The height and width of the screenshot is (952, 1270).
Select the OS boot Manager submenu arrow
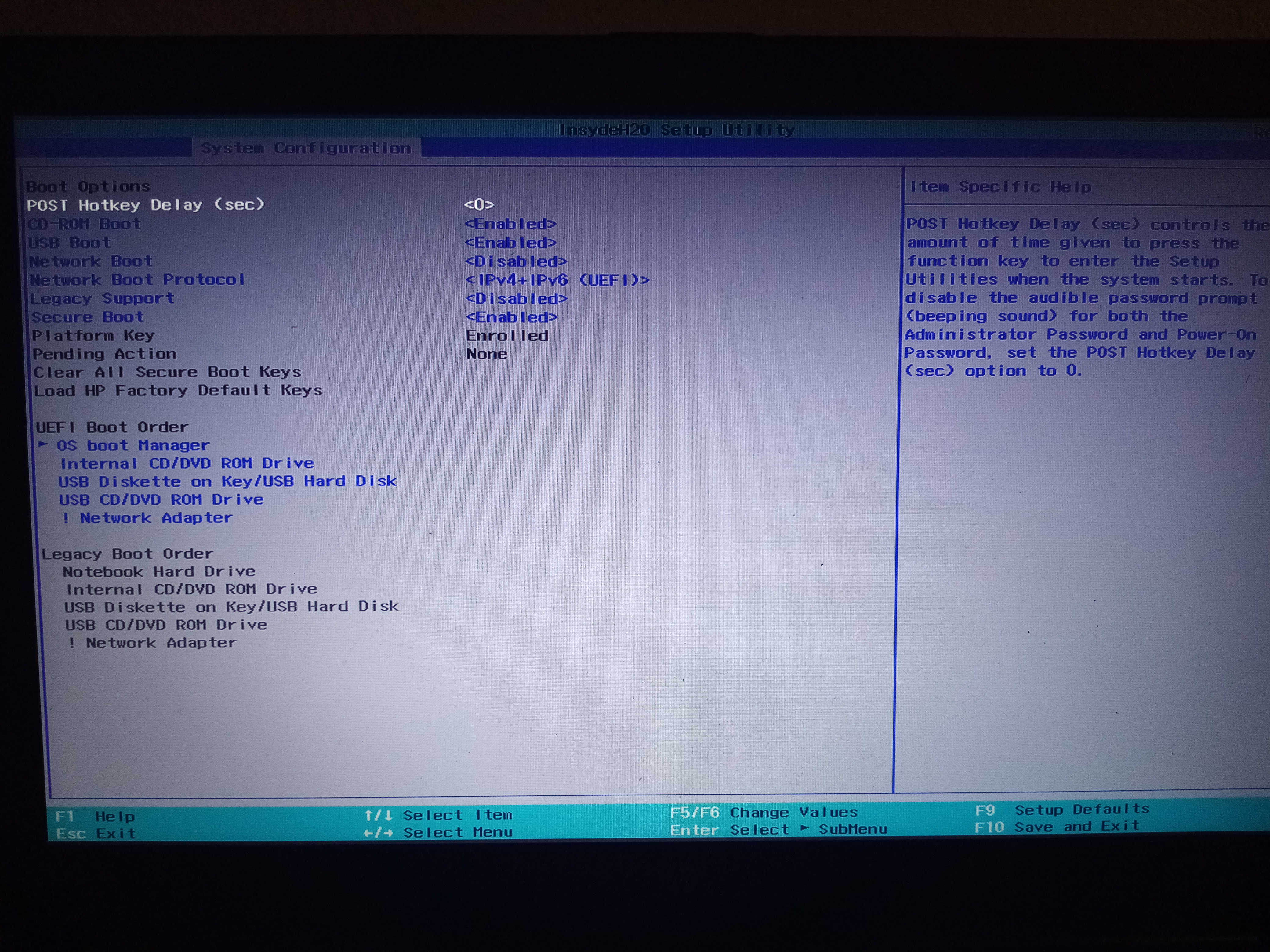(x=43, y=444)
